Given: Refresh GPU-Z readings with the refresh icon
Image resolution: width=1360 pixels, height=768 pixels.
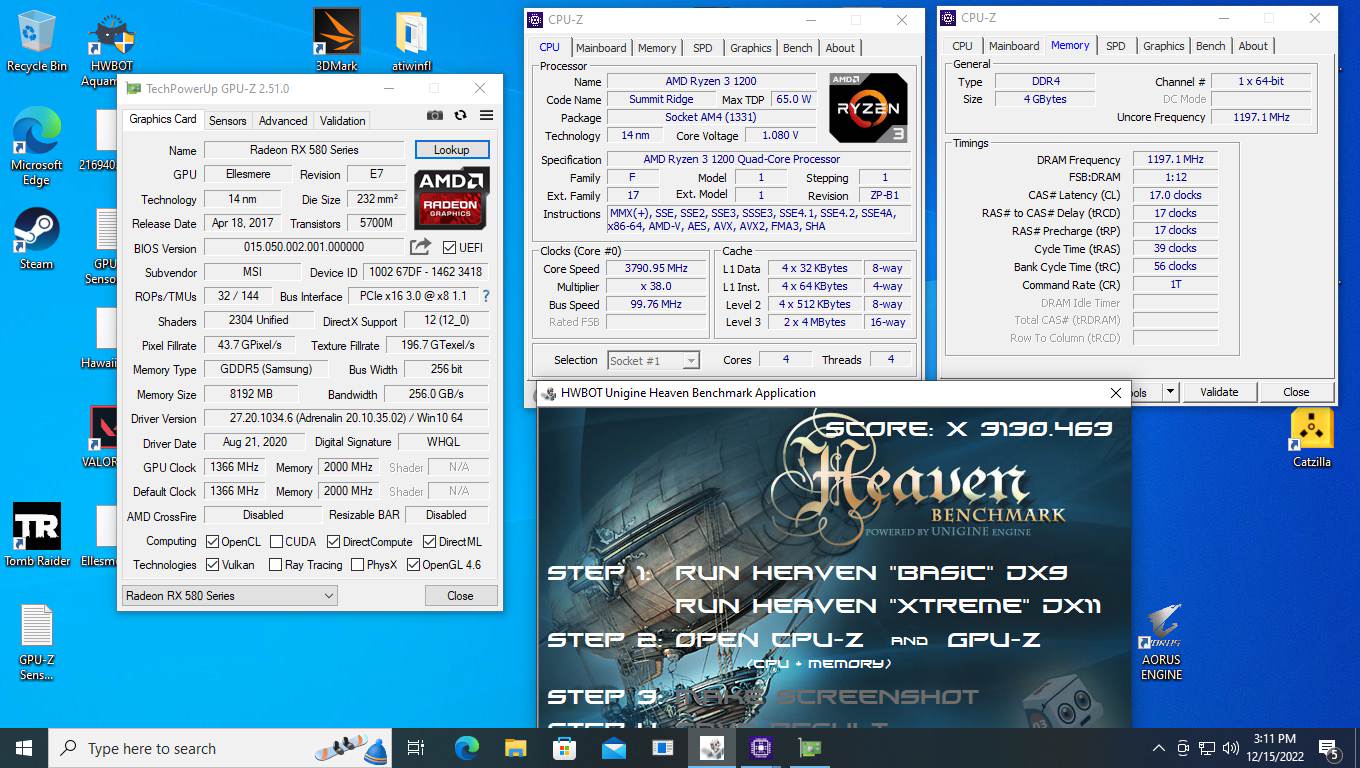Looking at the screenshot, I should [x=460, y=115].
